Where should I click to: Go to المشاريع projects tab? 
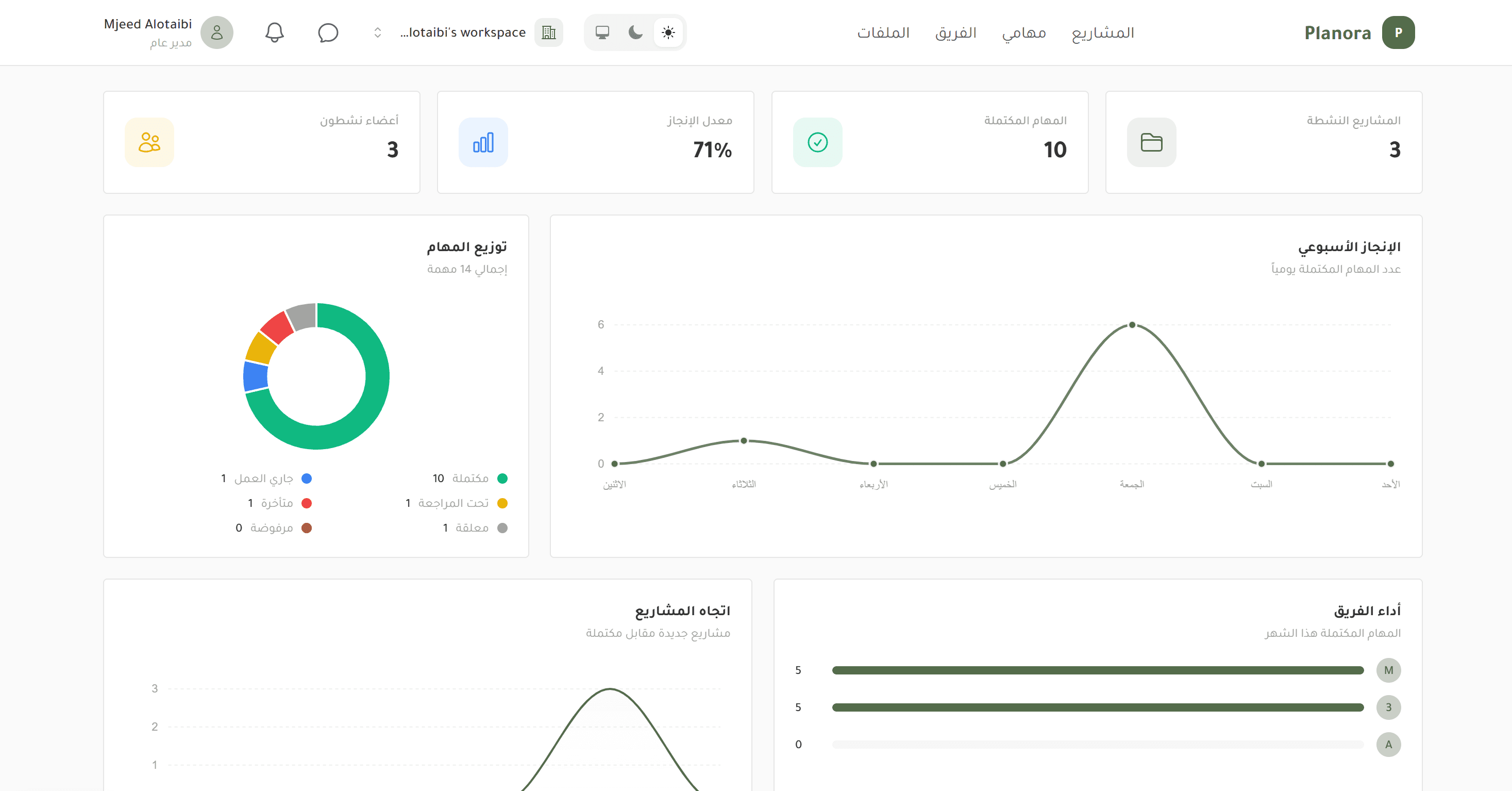coord(1102,32)
